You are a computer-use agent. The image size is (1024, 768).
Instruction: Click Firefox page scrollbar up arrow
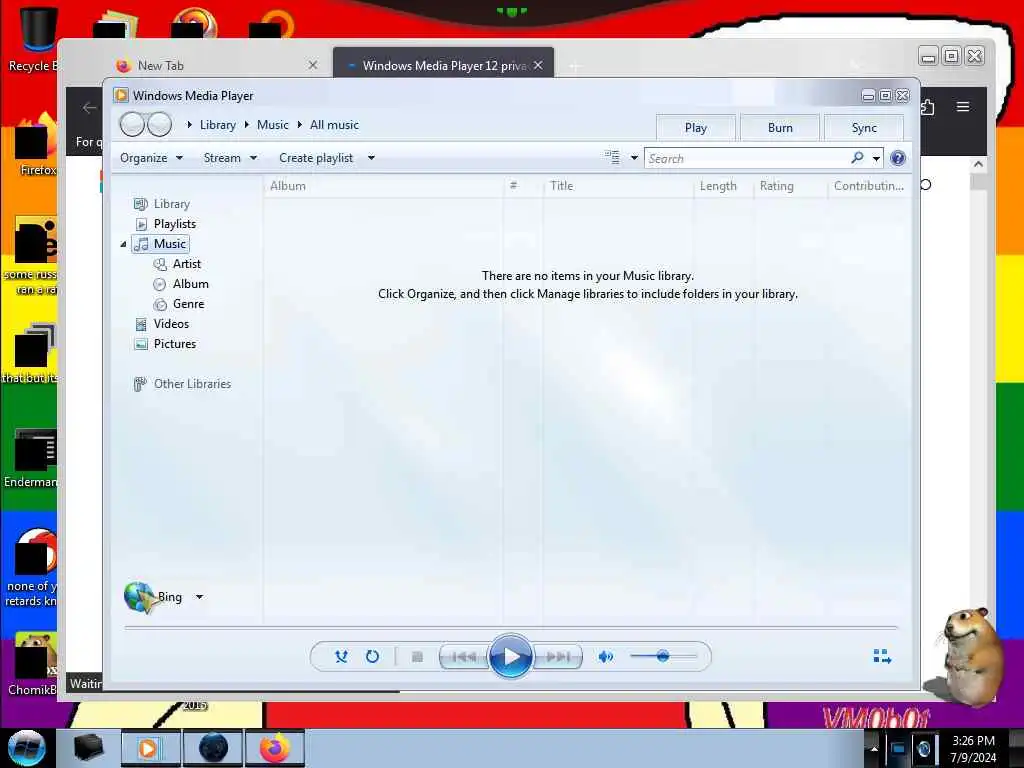coord(978,165)
